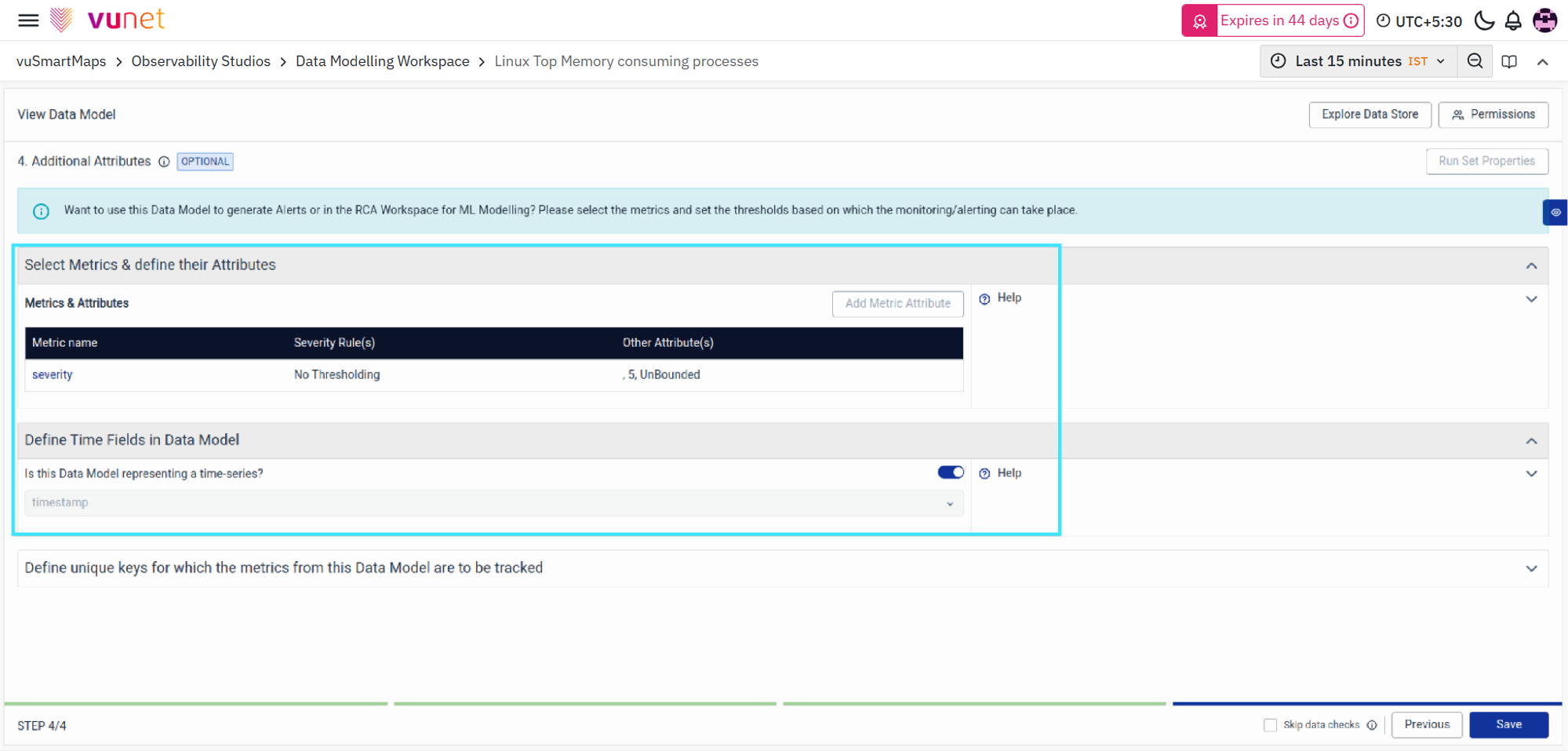Go to Data Modelling Workspace breadcrumb
The image size is (1568, 751).
(382, 61)
